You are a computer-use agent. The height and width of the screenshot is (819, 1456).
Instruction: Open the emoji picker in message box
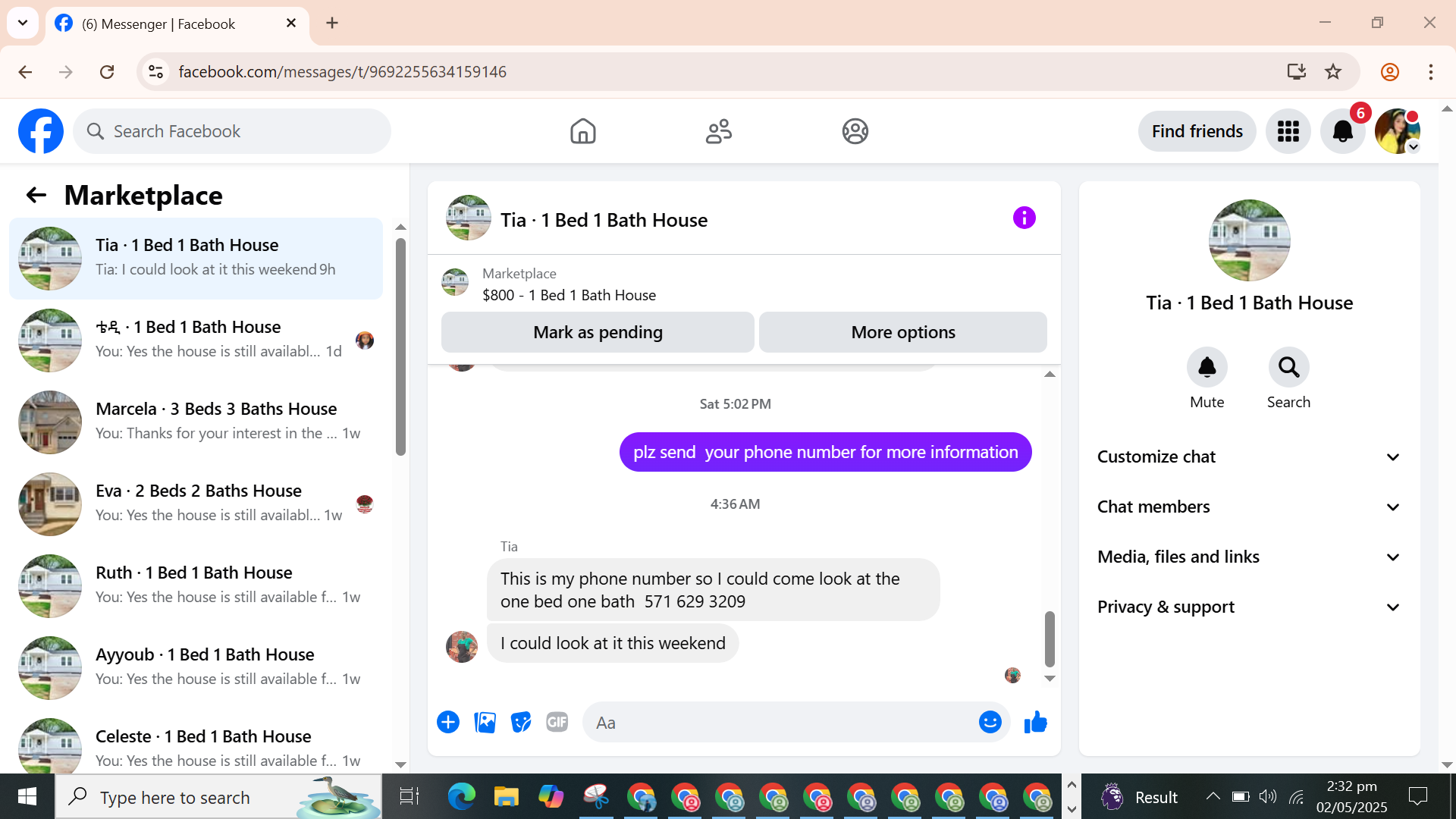[990, 722]
